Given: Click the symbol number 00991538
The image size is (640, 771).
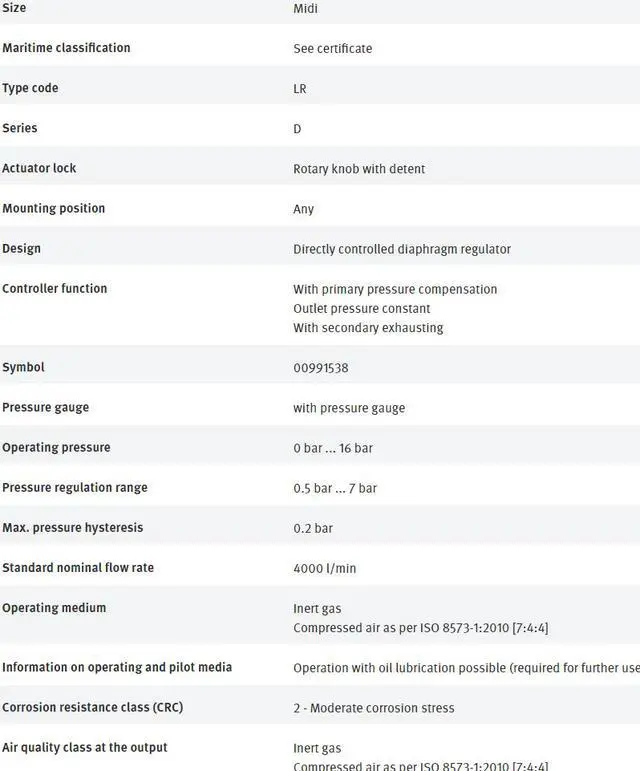Looking at the screenshot, I should 320,368.
